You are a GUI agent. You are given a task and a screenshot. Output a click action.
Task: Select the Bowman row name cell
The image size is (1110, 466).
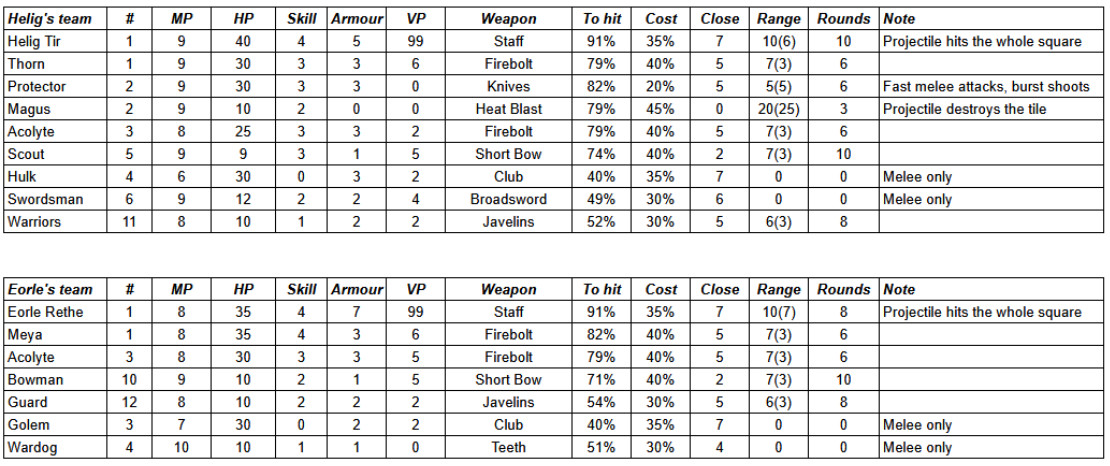(55, 380)
